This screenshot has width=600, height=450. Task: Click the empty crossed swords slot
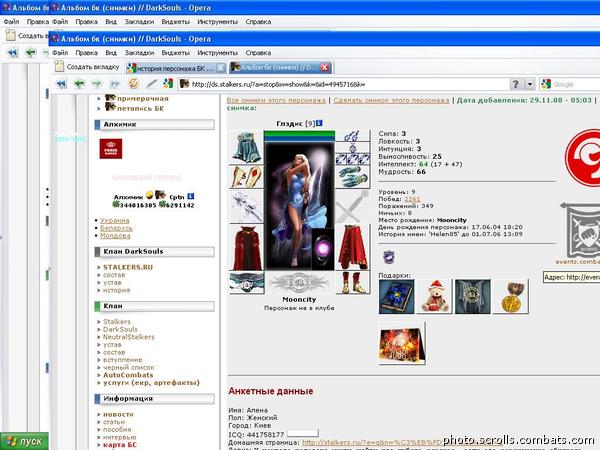[353, 207]
